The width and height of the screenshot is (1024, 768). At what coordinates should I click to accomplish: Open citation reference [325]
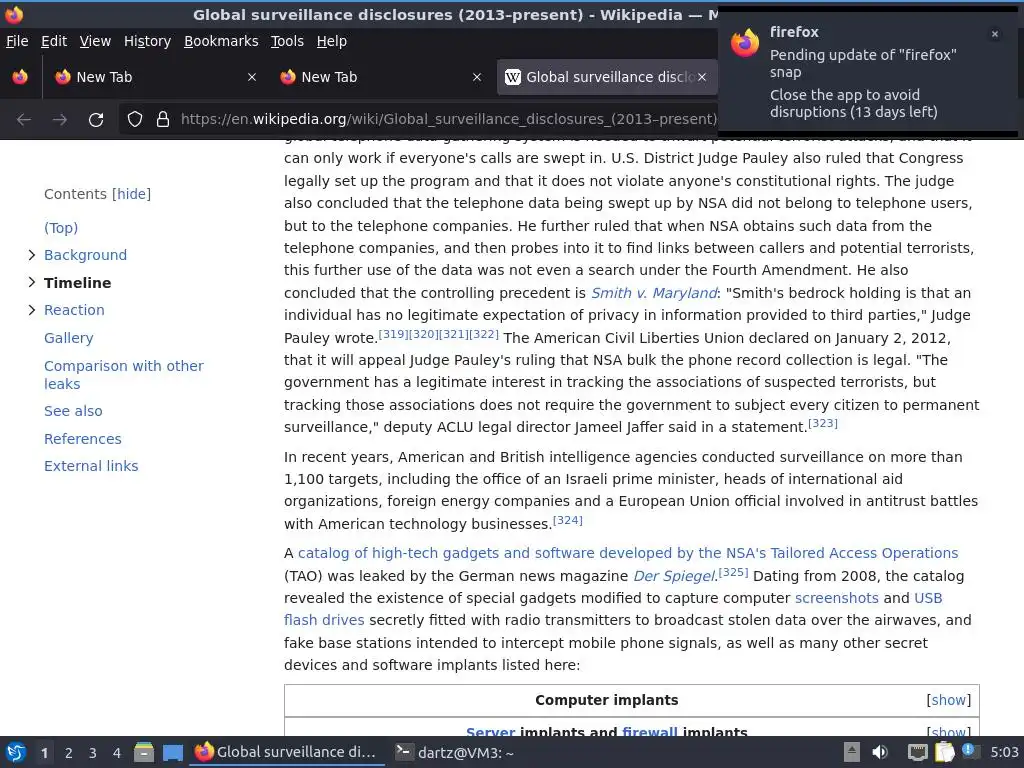733,572
